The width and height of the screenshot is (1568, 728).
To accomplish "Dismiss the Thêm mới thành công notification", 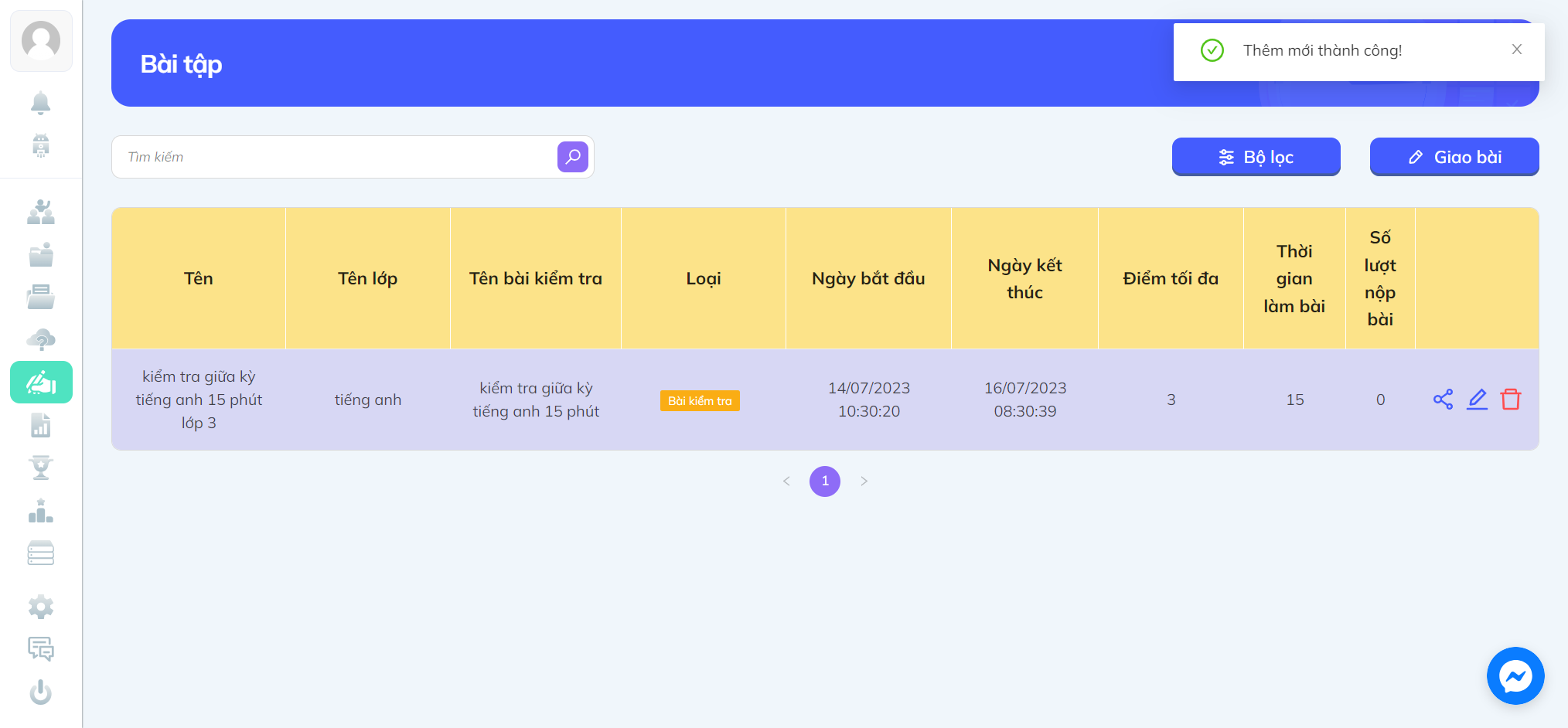I will click(1517, 49).
